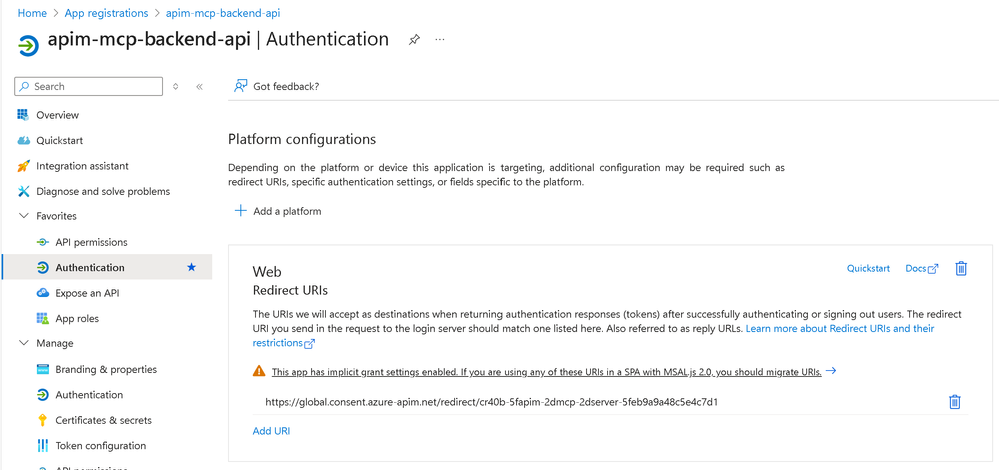Click the implicit grant warning arrow
The width and height of the screenshot is (999, 470).
point(832,372)
